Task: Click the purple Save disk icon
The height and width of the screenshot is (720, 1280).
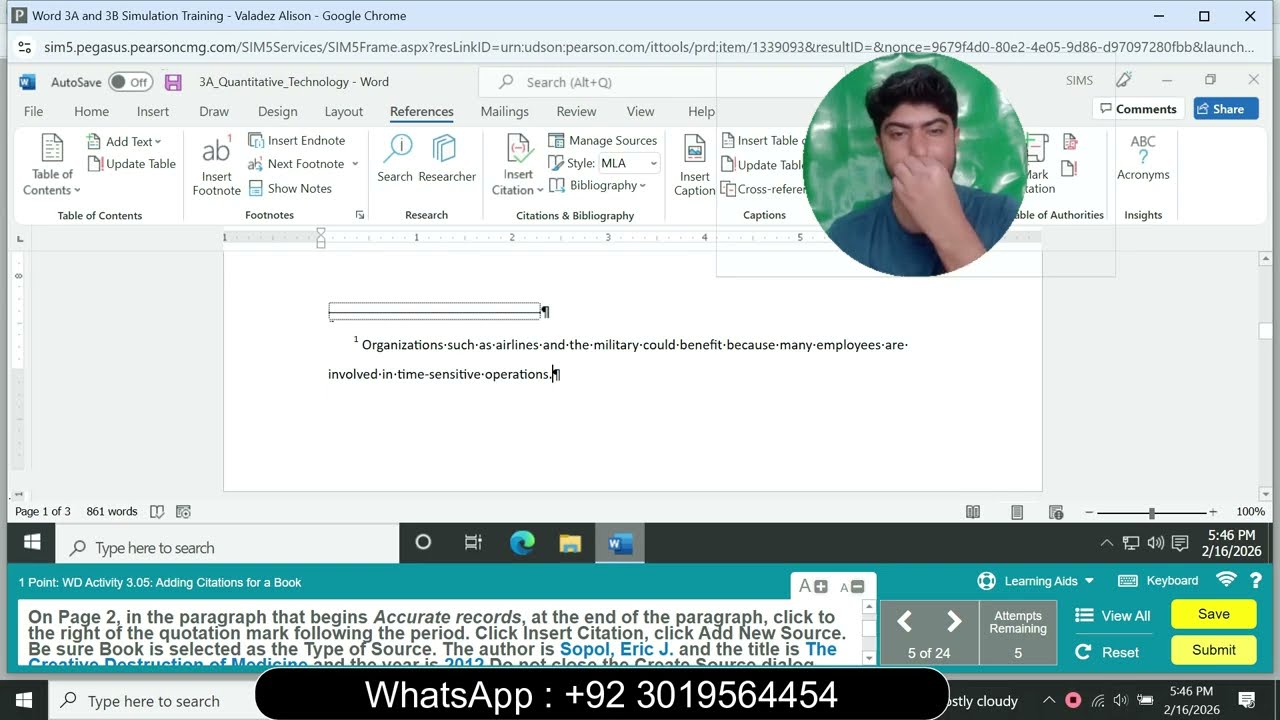Action: pyautogui.click(x=173, y=82)
